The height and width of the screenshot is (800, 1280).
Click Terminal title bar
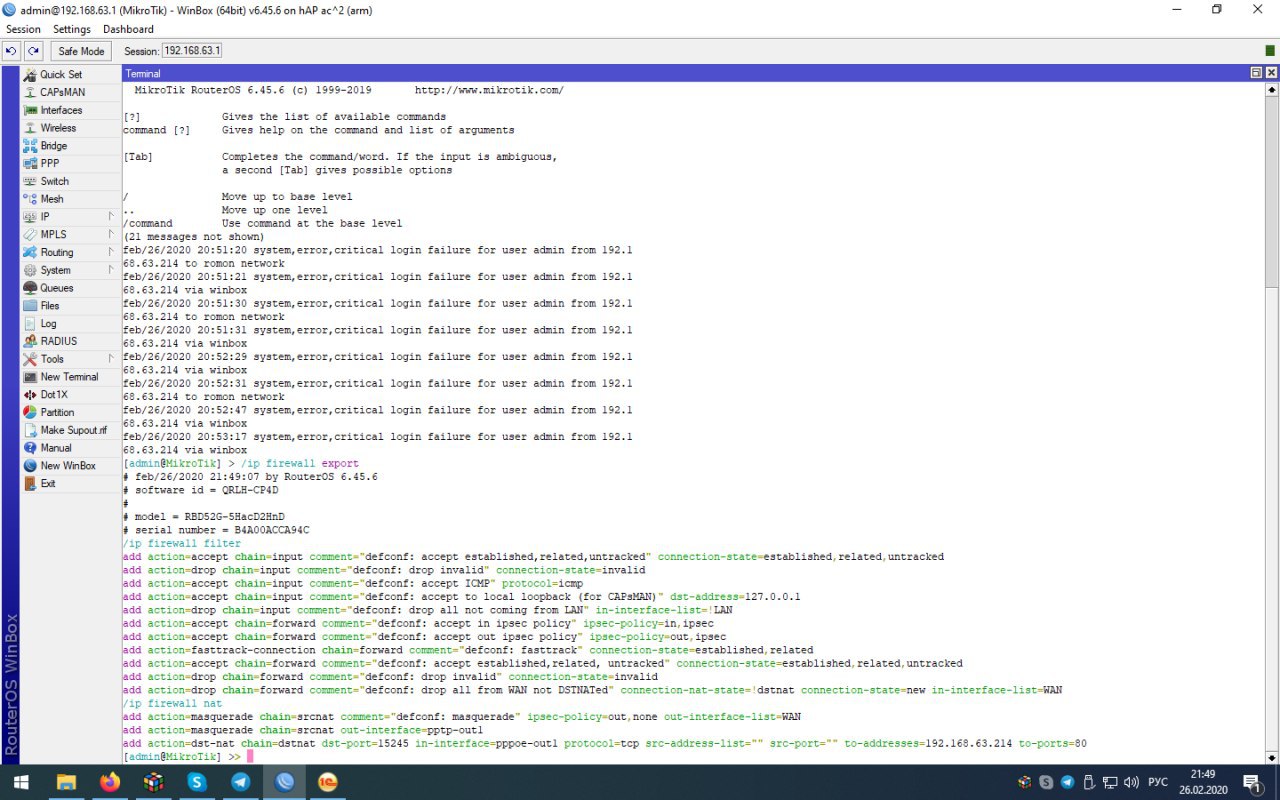pyautogui.click(x=685, y=73)
